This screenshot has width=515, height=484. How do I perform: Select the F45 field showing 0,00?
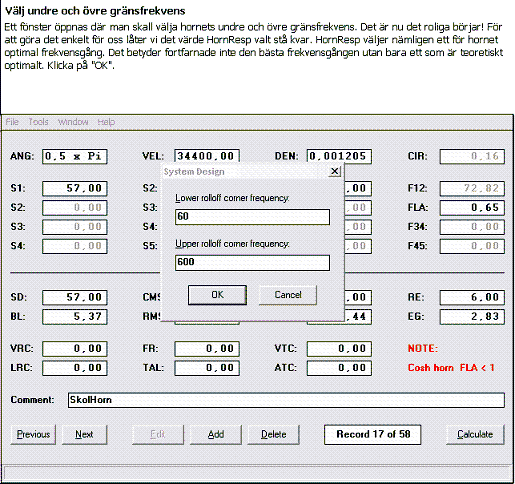(472, 246)
